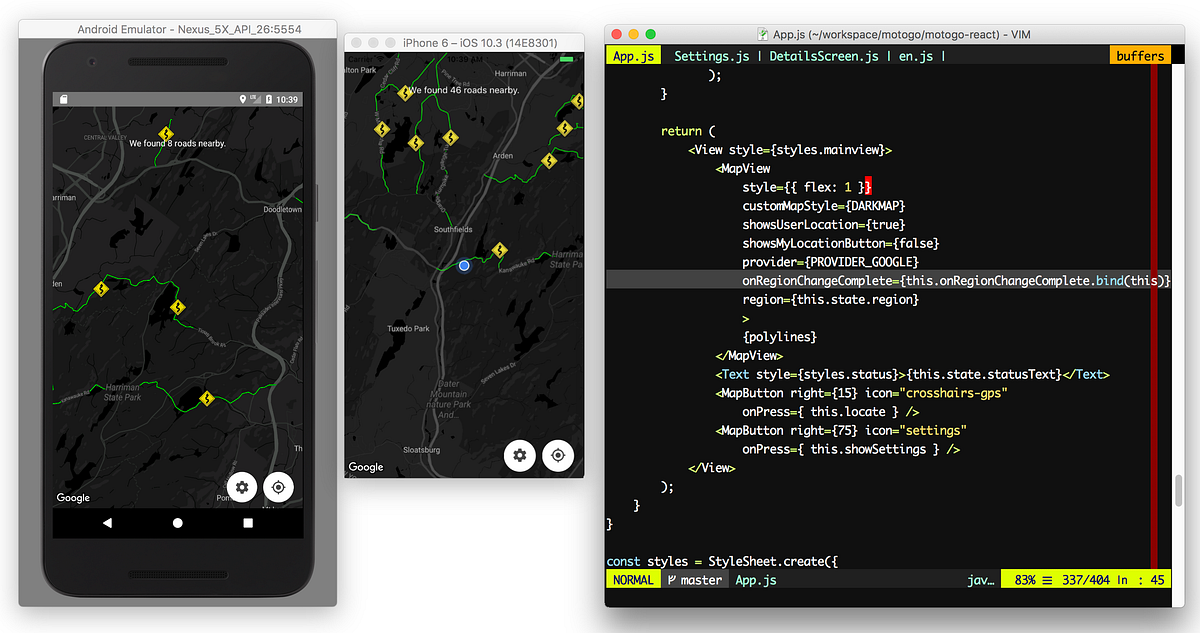
Task: Click the Google logo on the iPhone map
Action: [366, 466]
